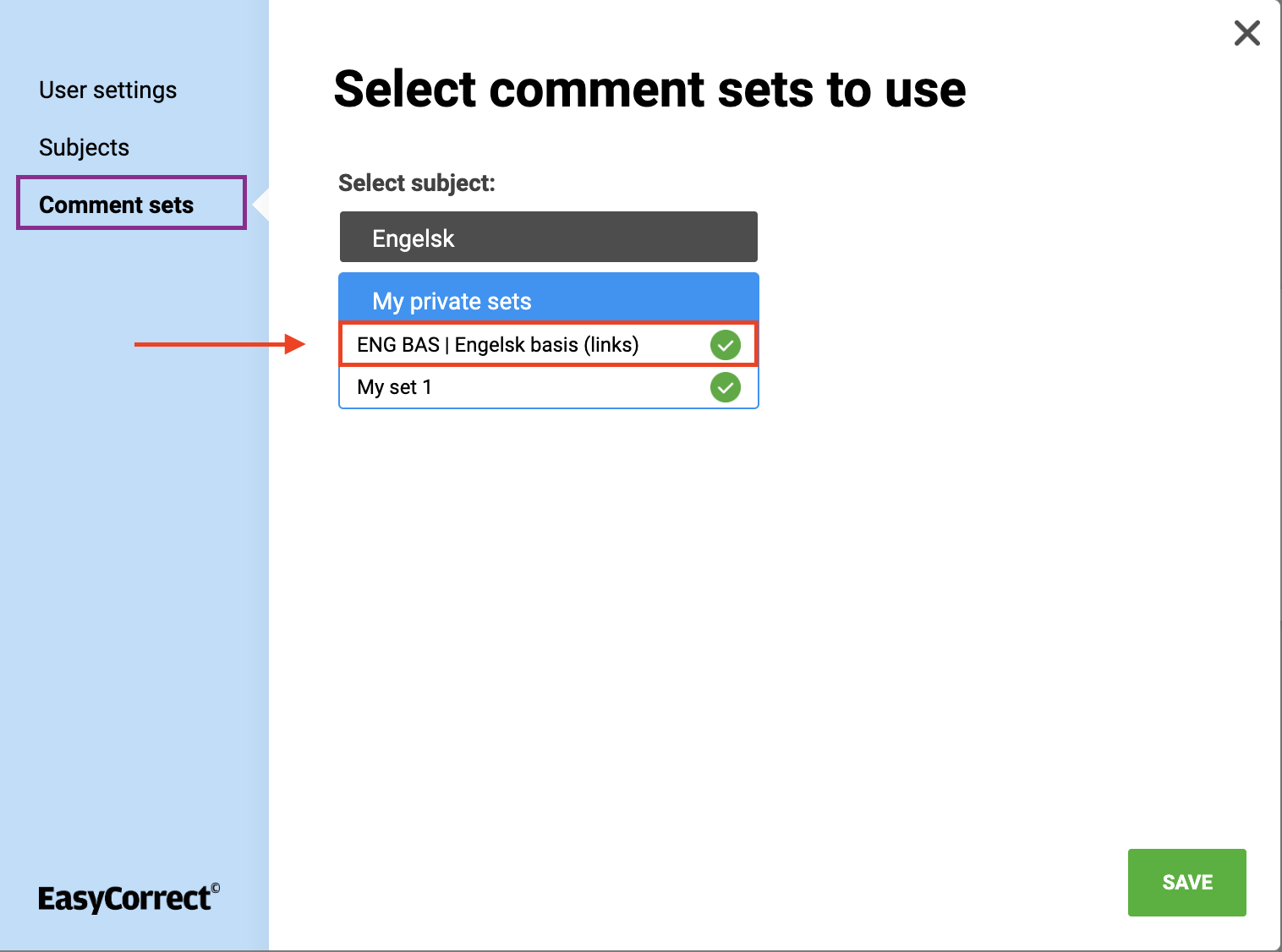
Task: Click the blank space right of the Engelsk dropdown
Action: tap(972, 238)
